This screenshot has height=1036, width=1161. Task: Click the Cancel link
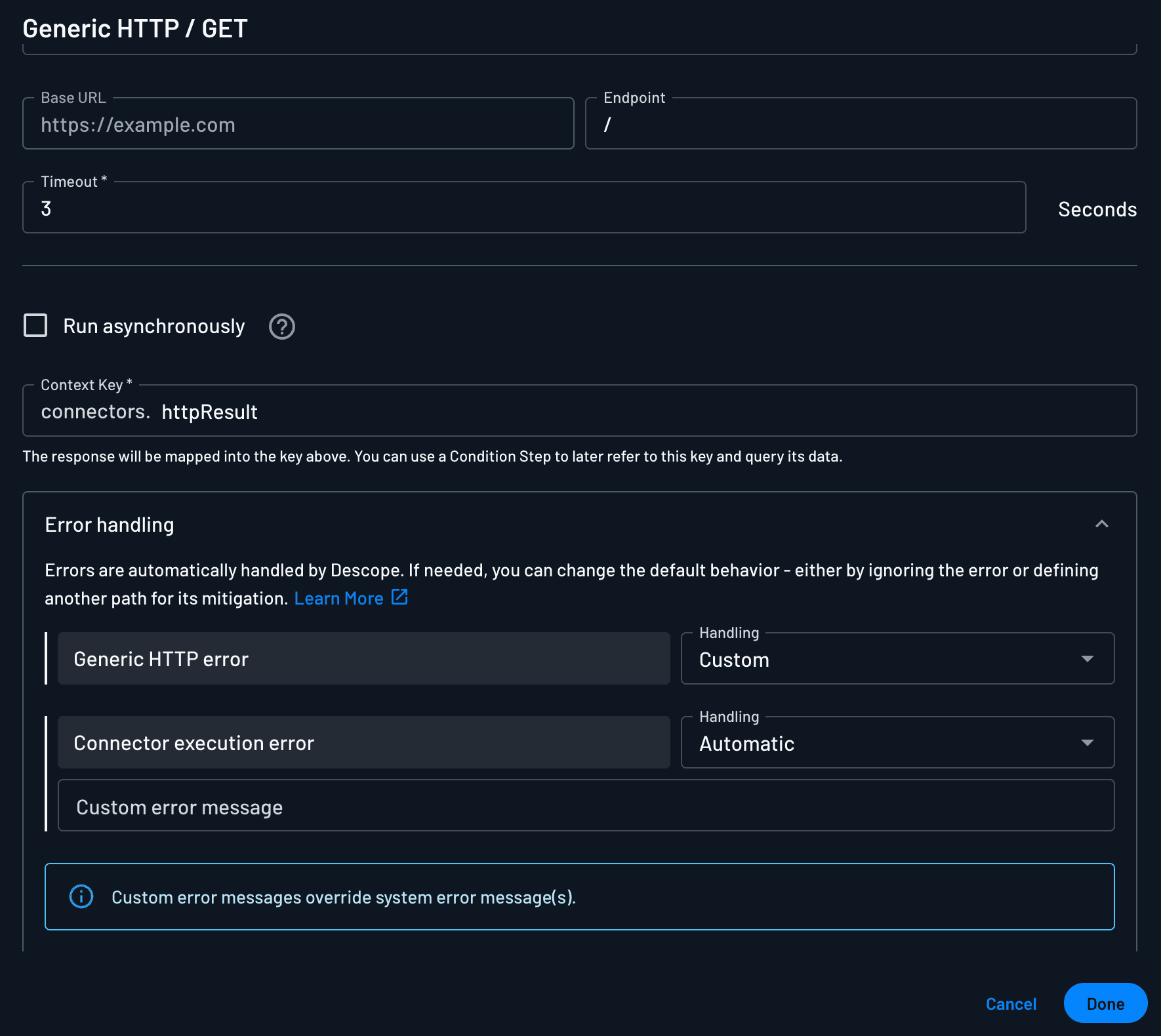pos(1011,1003)
